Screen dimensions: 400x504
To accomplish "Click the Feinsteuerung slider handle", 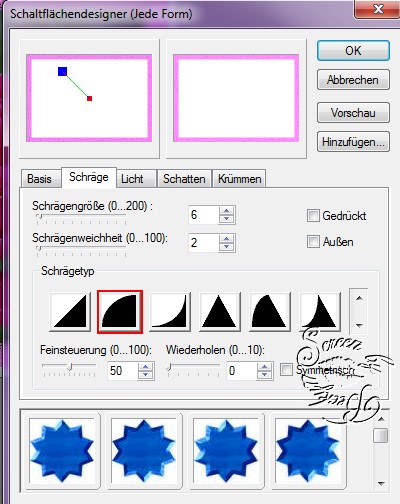I will [x=70, y=367].
